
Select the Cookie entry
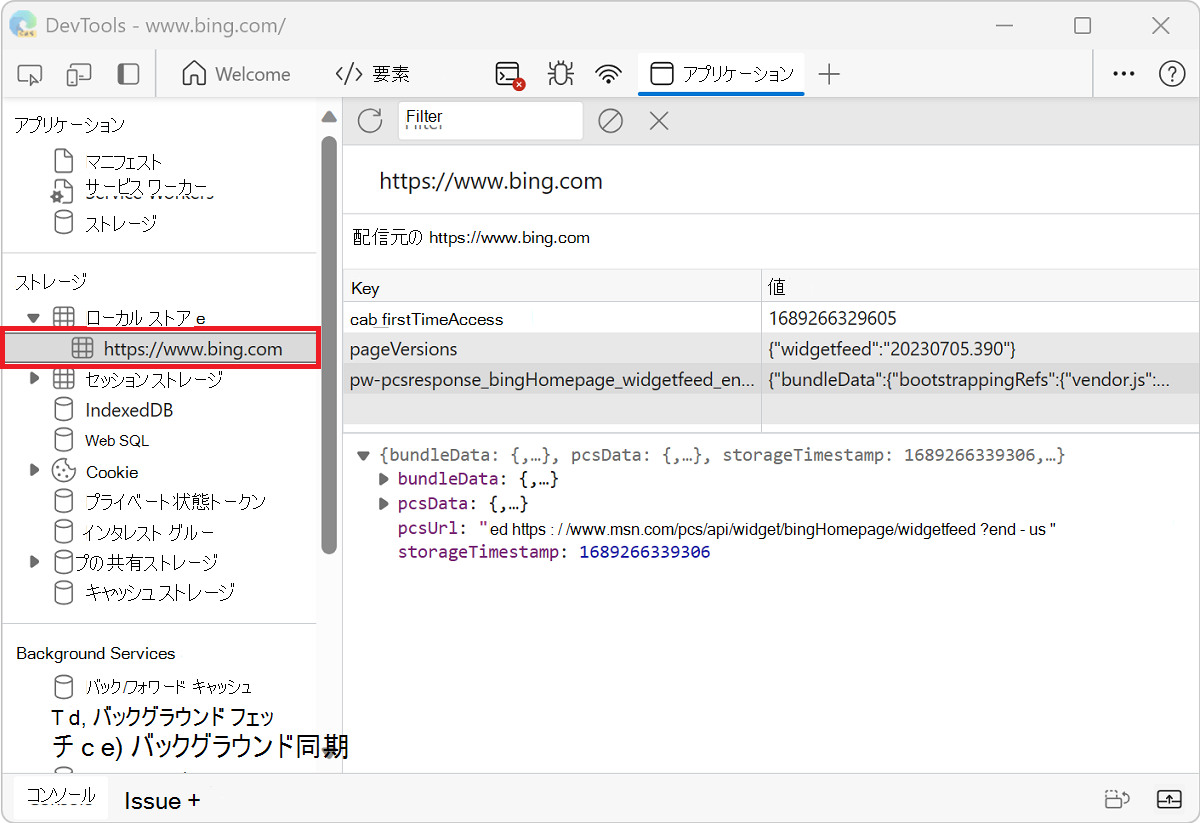112,471
